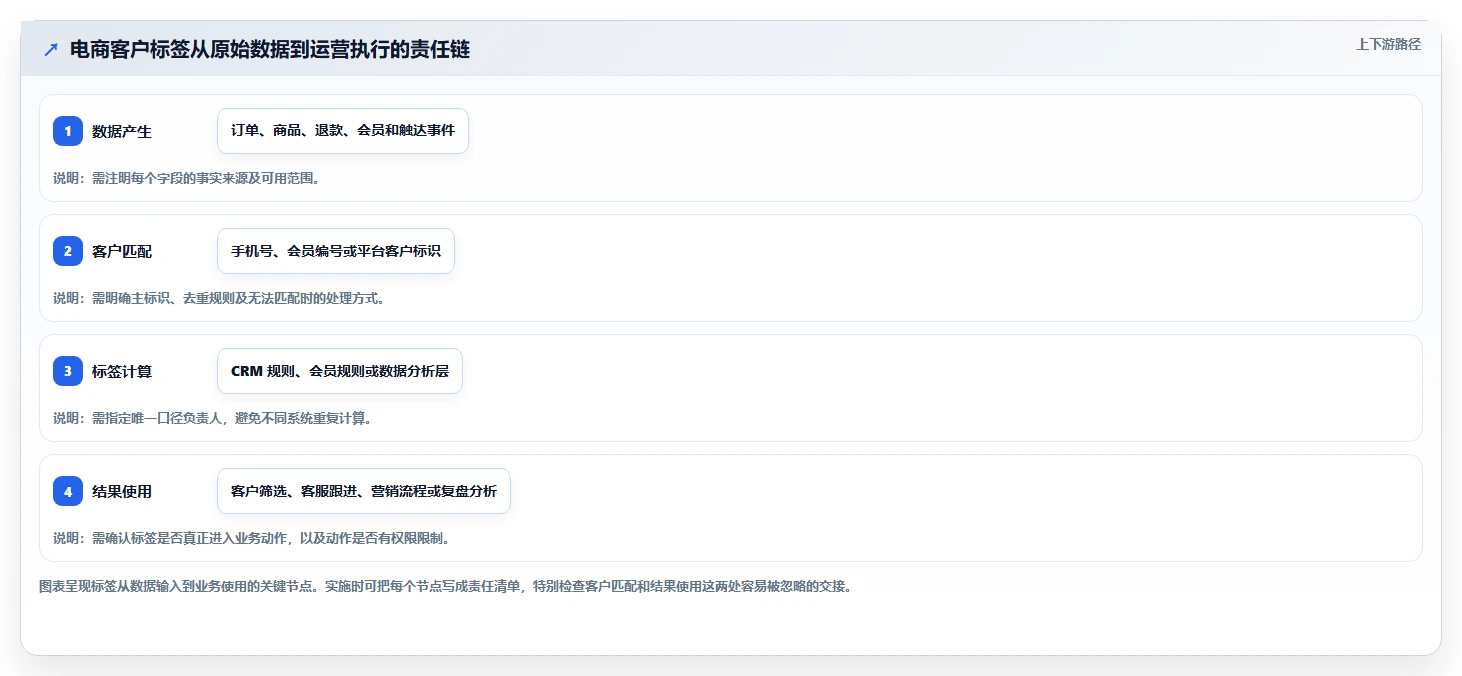Click the note 需明确主标识、去重规则及无法匹配时的处理方式
Screen dimensions: 1462x676
pyautogui.click(x=219, y=298)
